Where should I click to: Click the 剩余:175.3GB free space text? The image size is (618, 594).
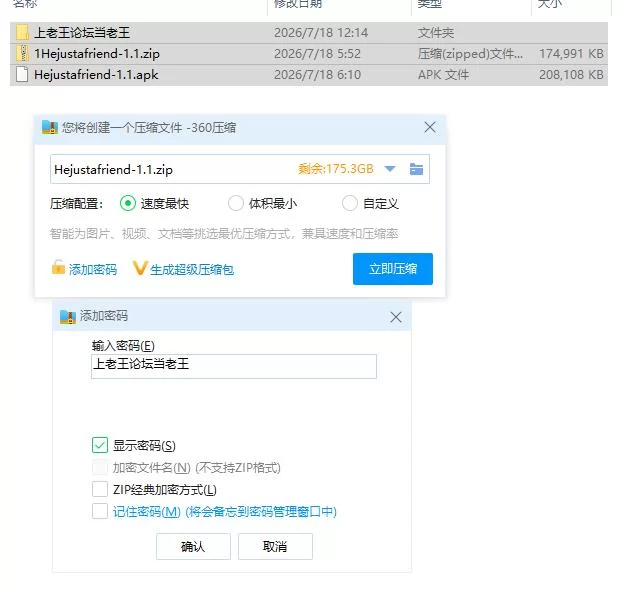coord(336,169)
